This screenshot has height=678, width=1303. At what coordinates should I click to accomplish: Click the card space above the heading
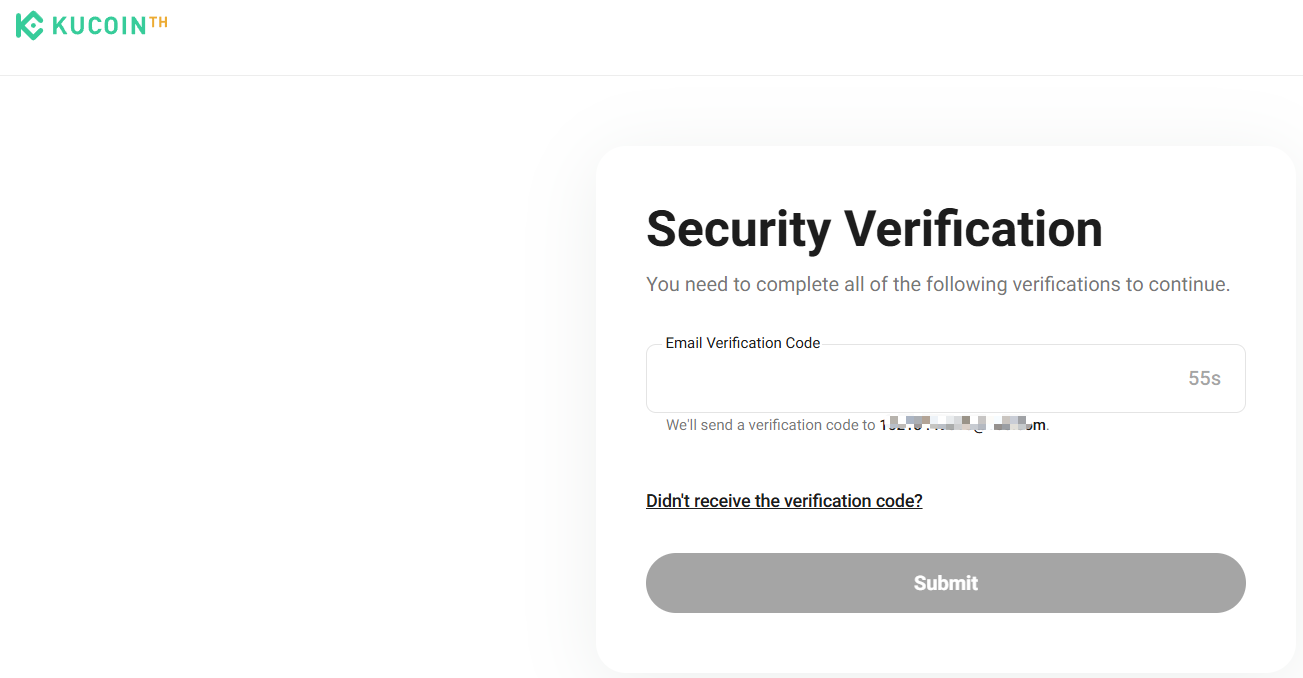point(945,173)
